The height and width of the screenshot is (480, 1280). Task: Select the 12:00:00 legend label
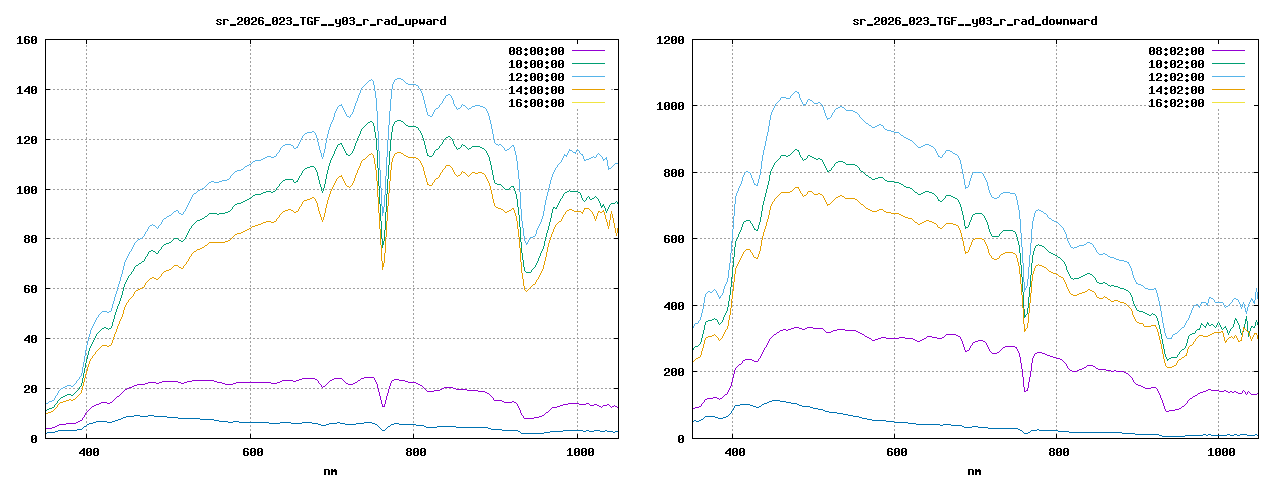[x=537, y=77]
